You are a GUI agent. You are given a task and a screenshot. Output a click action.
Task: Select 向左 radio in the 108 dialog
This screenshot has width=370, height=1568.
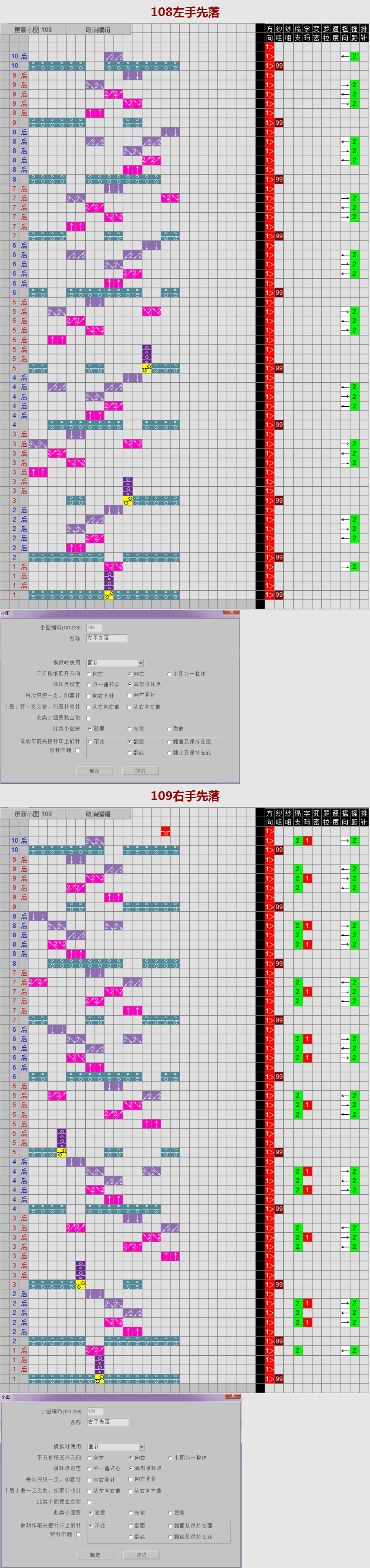89,674
